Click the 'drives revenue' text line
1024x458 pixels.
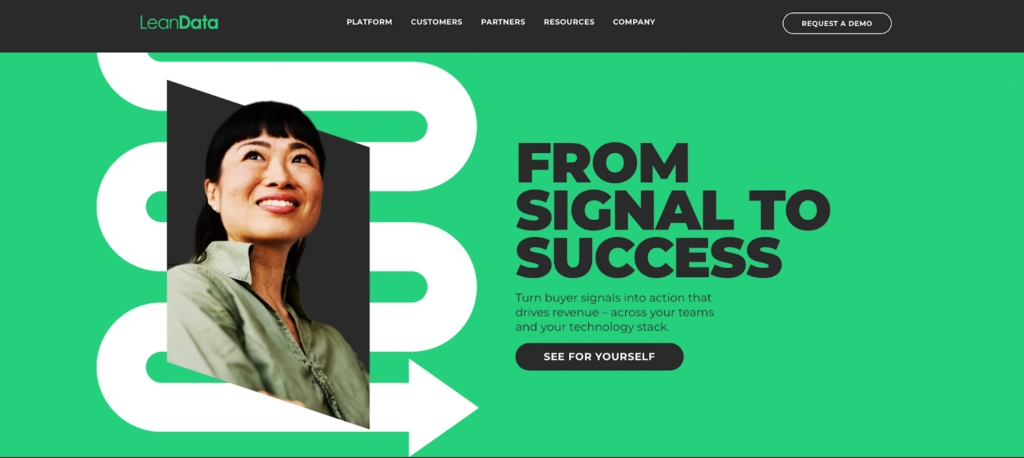[x=615, y=312]
